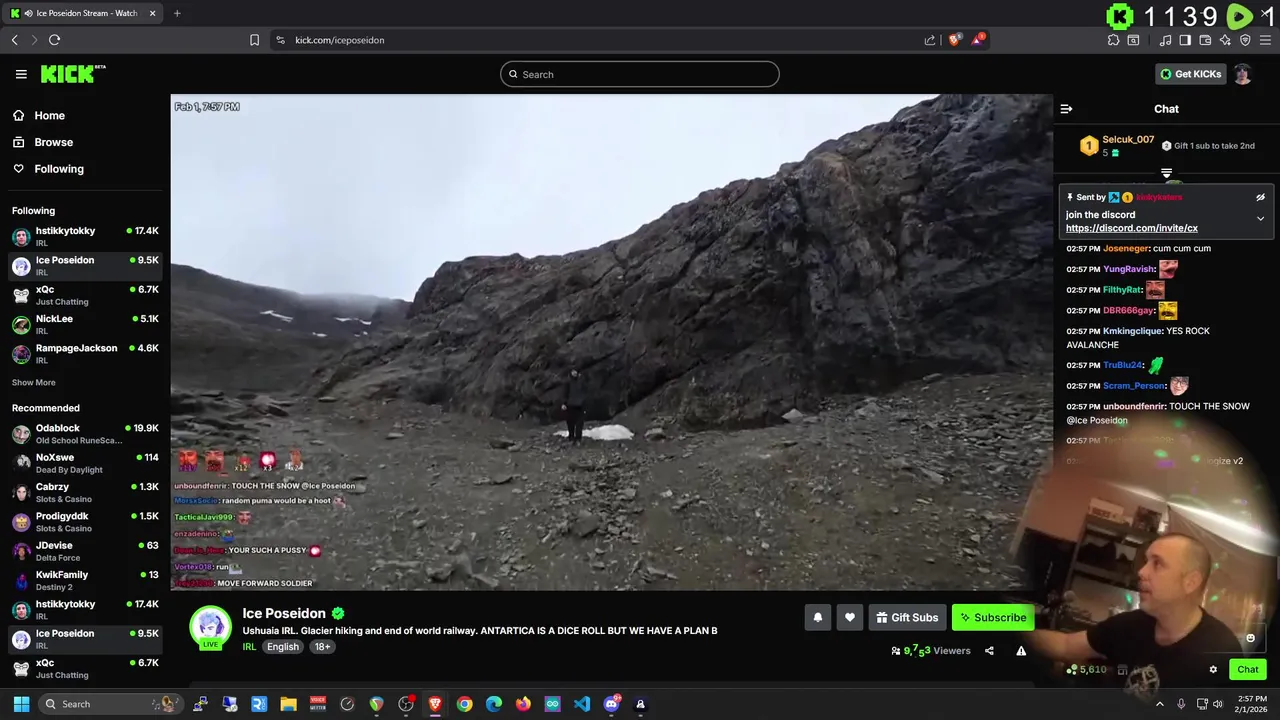Click Brave Shields lion icon

955,40
